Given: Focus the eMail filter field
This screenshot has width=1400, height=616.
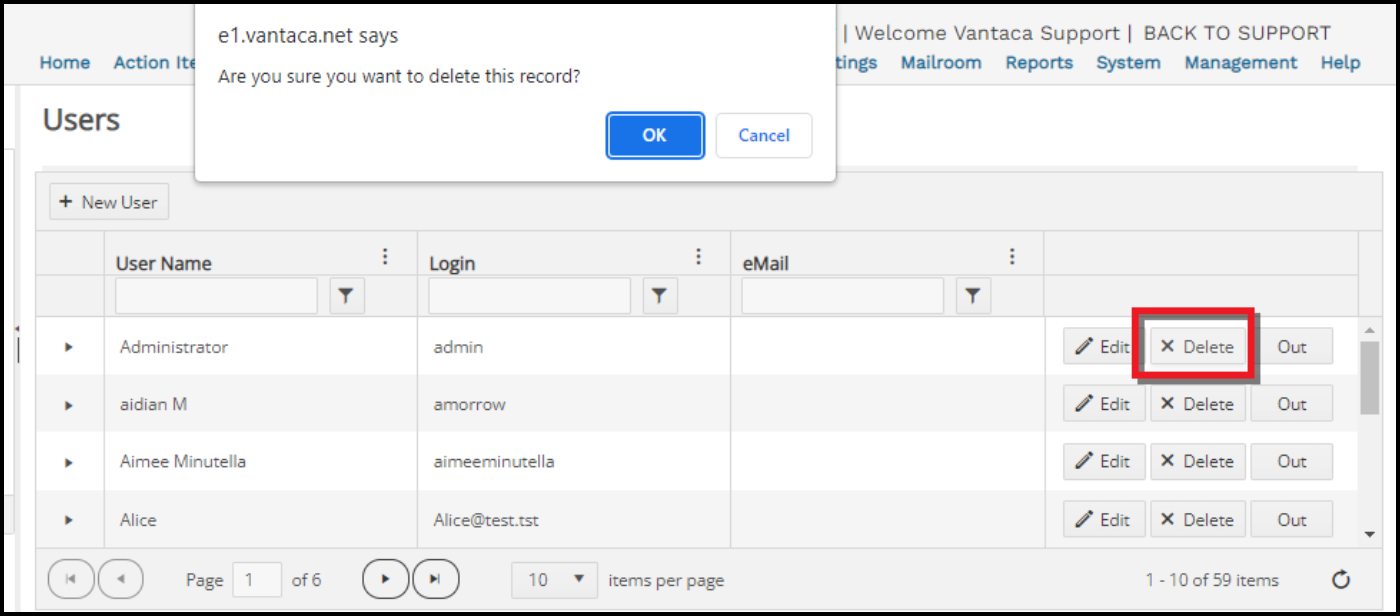Looking at the screenshot, I should pos(842,296).
